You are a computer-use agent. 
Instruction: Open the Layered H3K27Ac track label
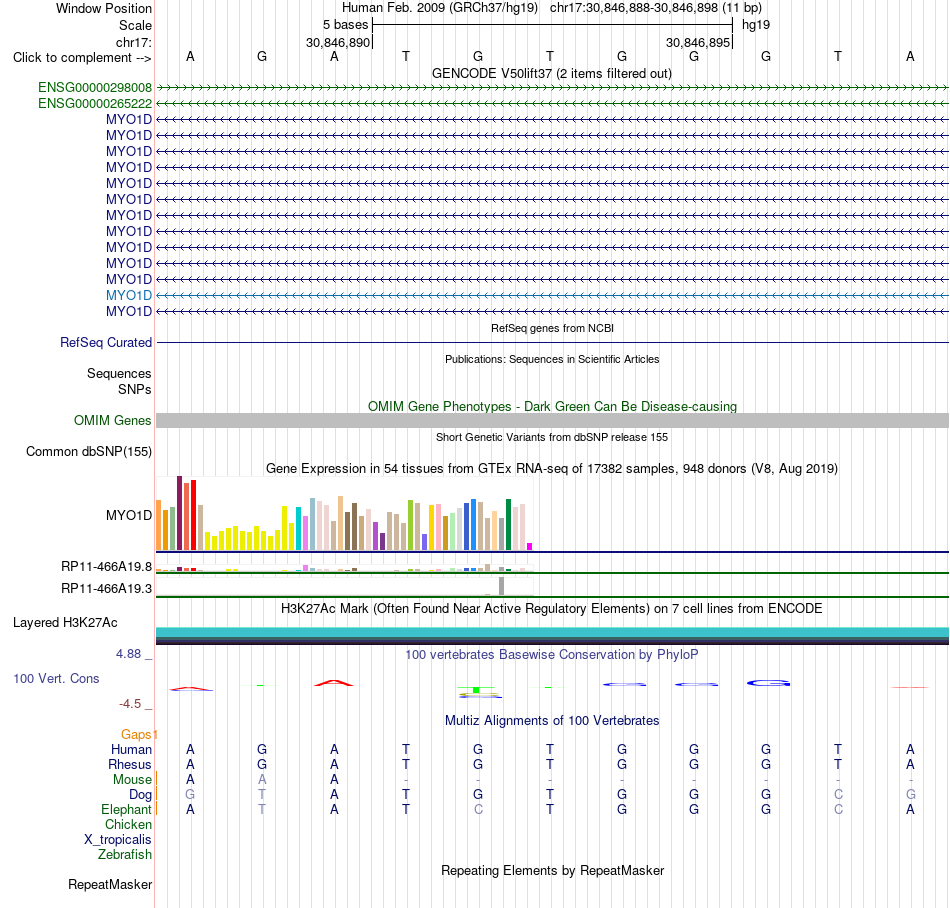pyautogui.click(x=65, y=623)
